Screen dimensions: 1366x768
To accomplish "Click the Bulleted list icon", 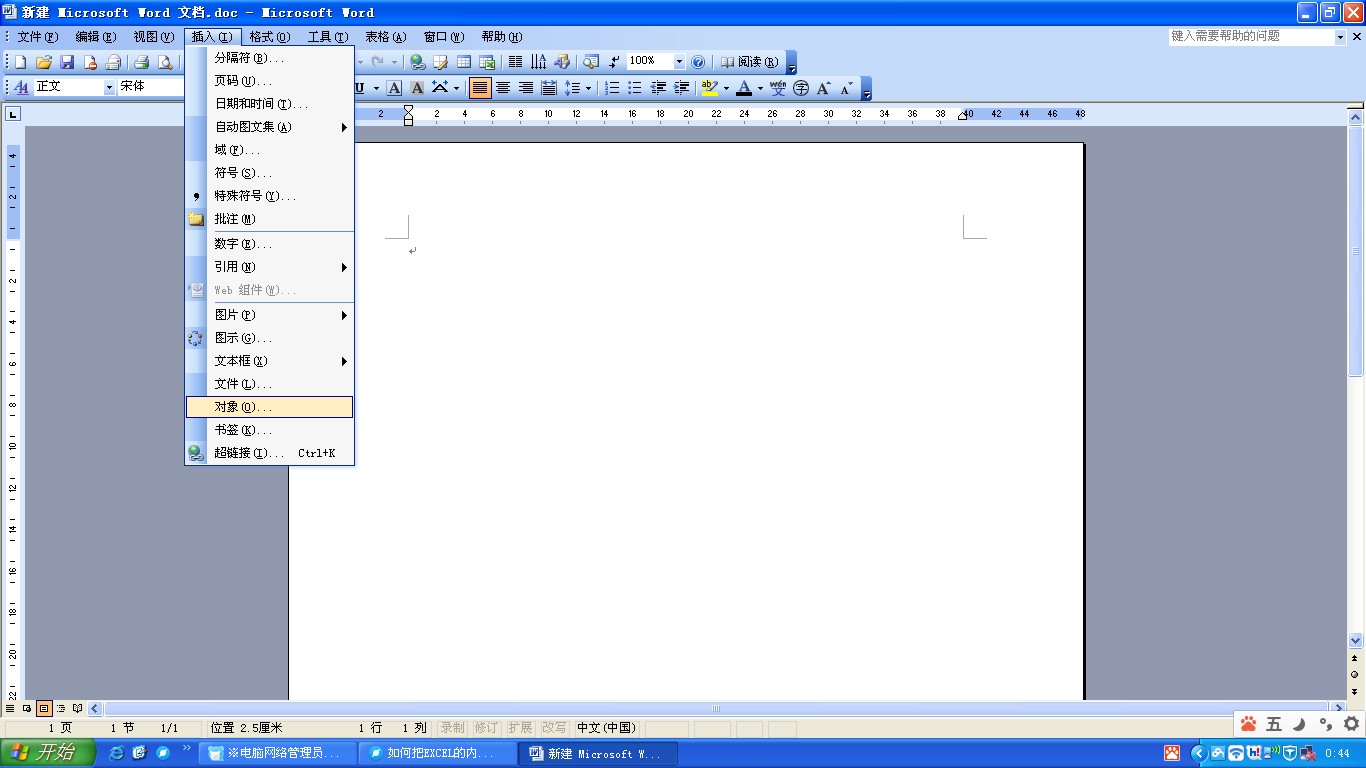I will (634, 88).
